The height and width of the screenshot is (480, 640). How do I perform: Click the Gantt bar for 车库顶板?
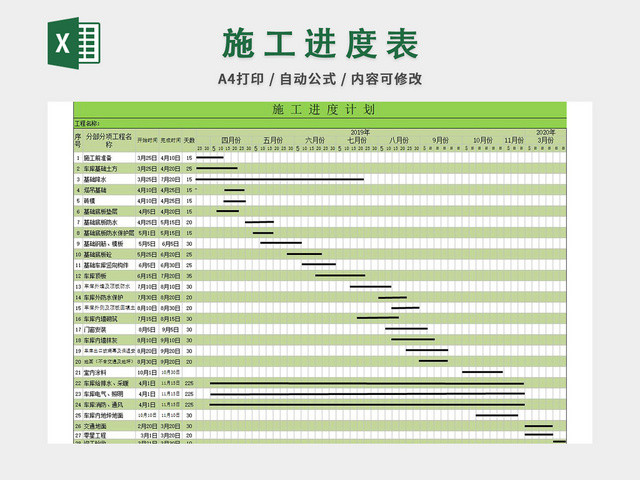click(340, 276)
